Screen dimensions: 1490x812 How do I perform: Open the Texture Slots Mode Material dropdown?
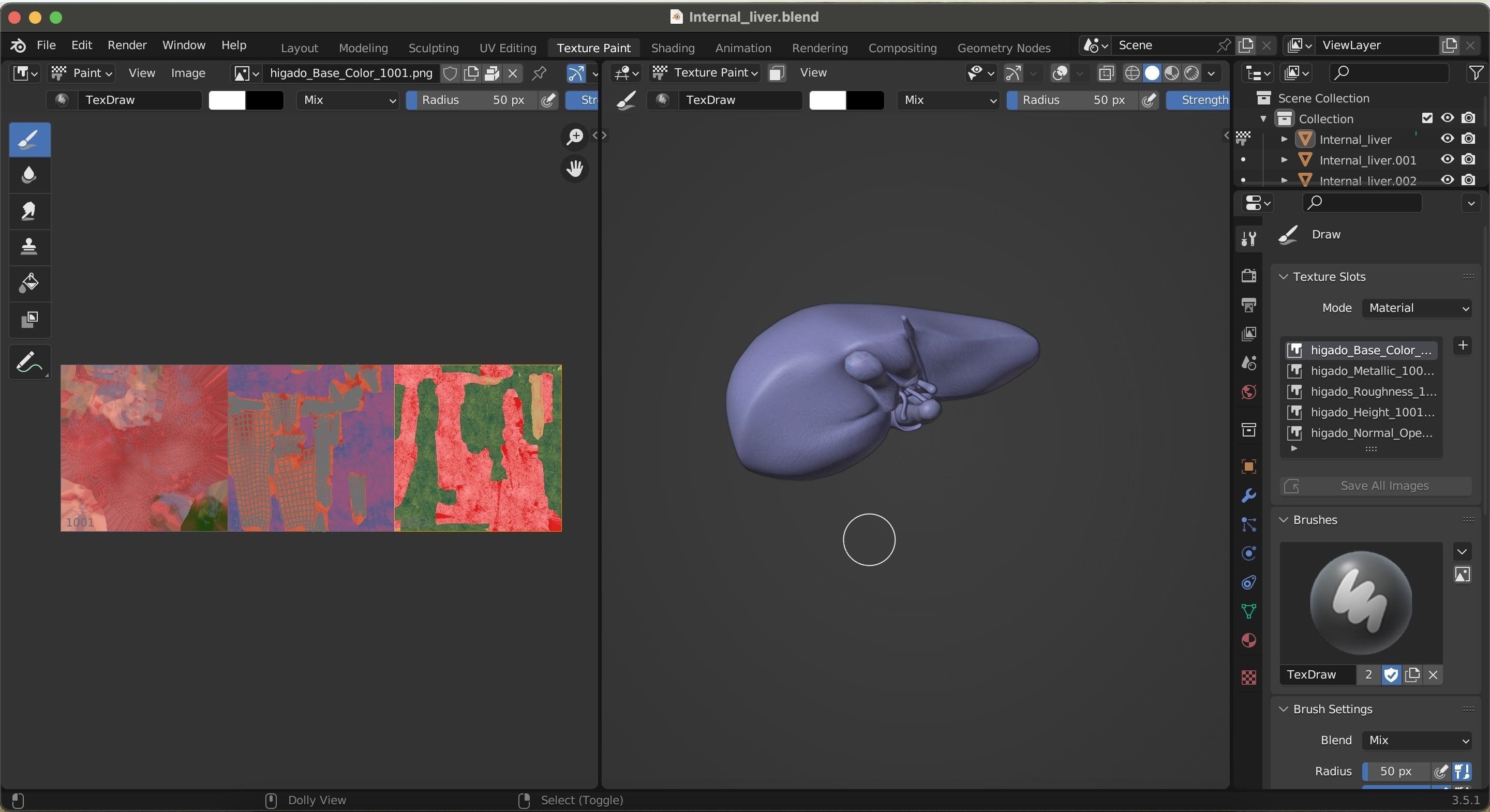pyautogui.click(x=1417, y=308)
